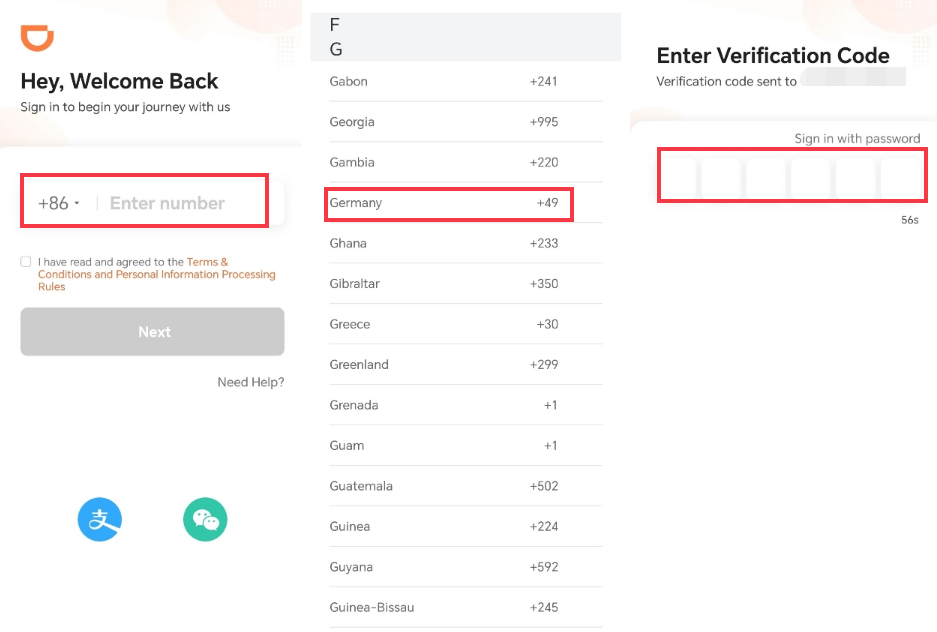Open the +86 country code dropdown
937x632 pixels.
click(x=59, y=203)
